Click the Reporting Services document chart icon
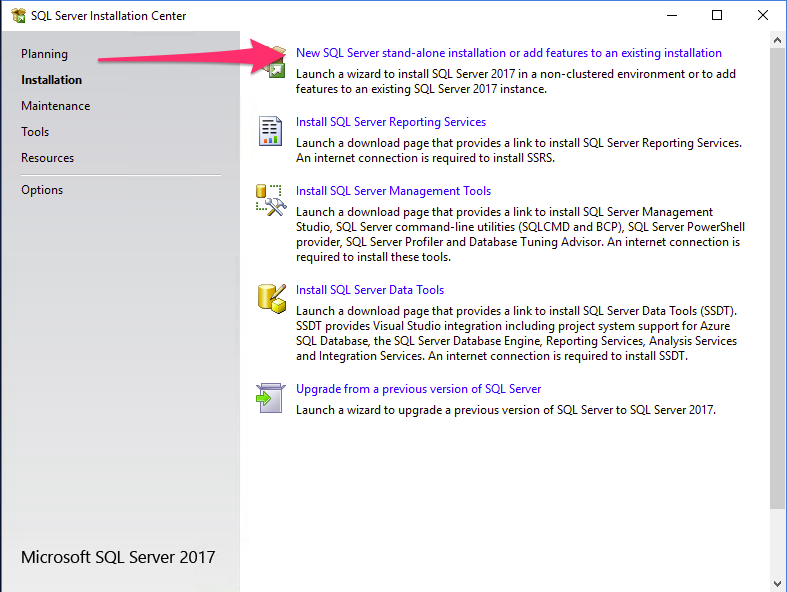Image resolution: width=787 pixels, height=592 pixels. [x=270, y=131]
